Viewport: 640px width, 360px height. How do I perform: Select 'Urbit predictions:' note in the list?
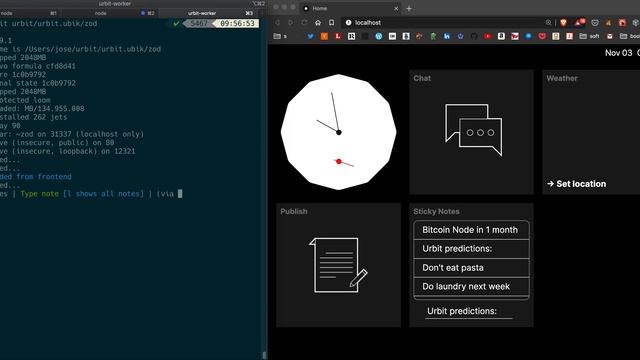tap(471, 249)
